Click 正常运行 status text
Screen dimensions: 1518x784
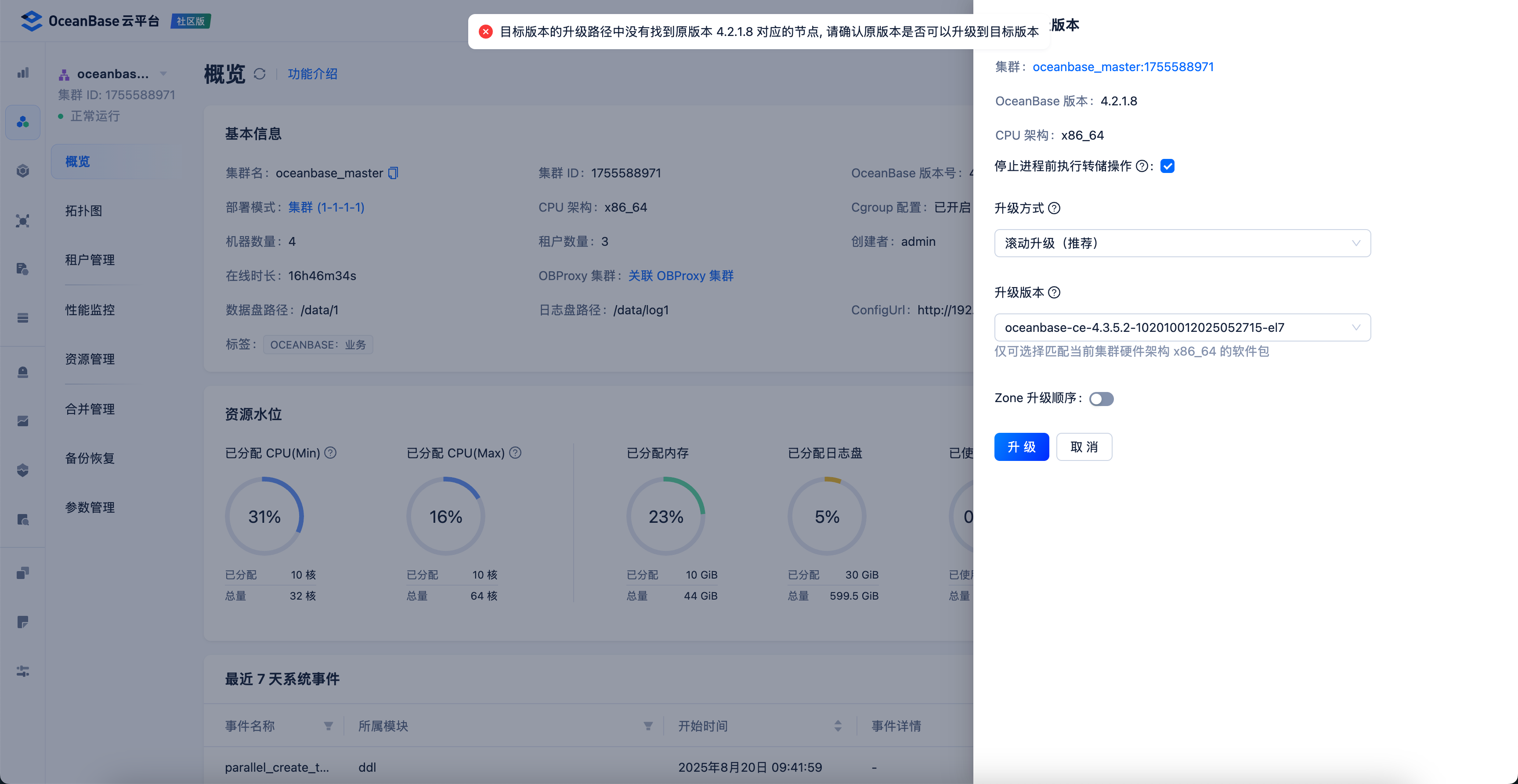coord(95,116)
